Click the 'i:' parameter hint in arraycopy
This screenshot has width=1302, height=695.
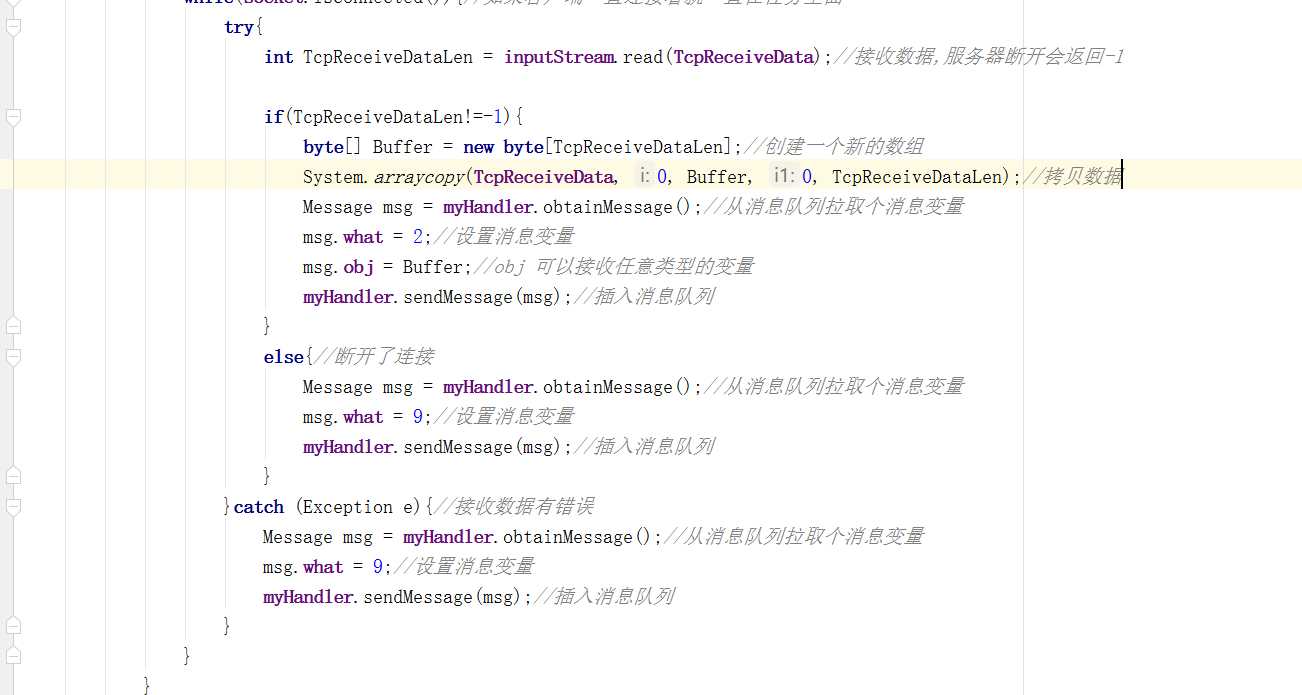coord(645,177)
